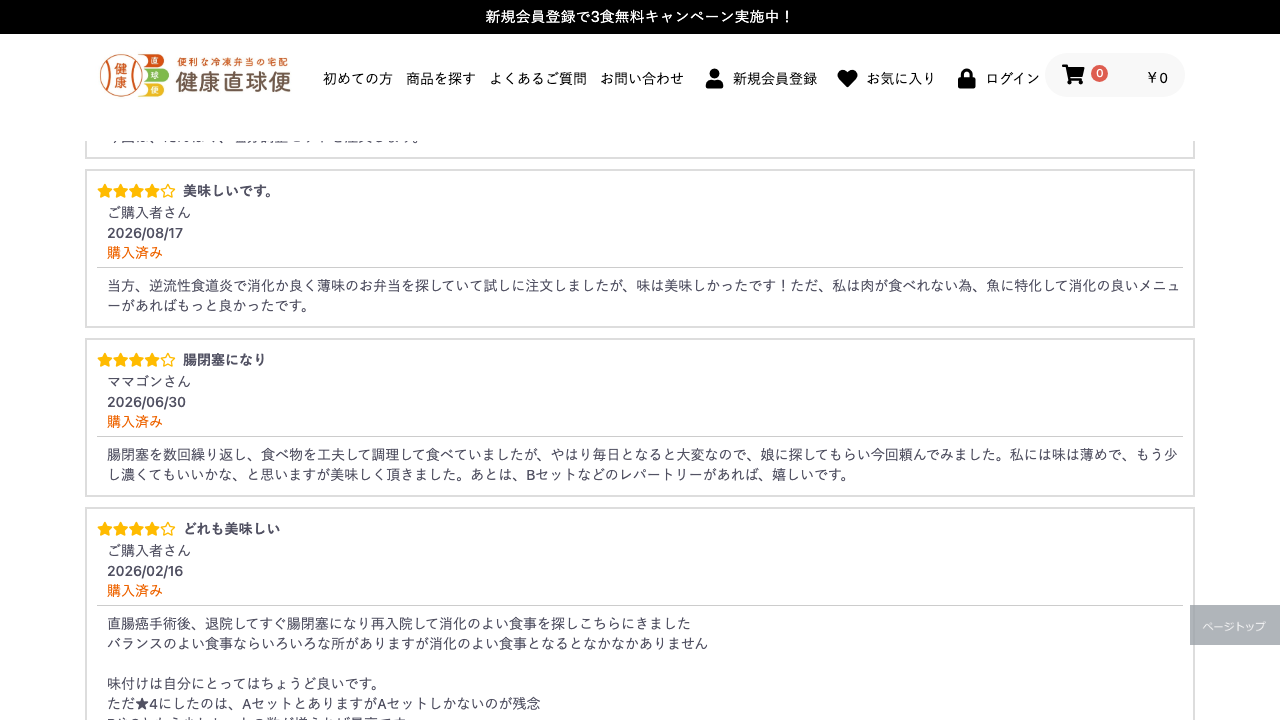The width and height of the screenshot is (1280, 720).
Task: Click 購入済み label under 2026/02/16
Action: tap(135, 590)
